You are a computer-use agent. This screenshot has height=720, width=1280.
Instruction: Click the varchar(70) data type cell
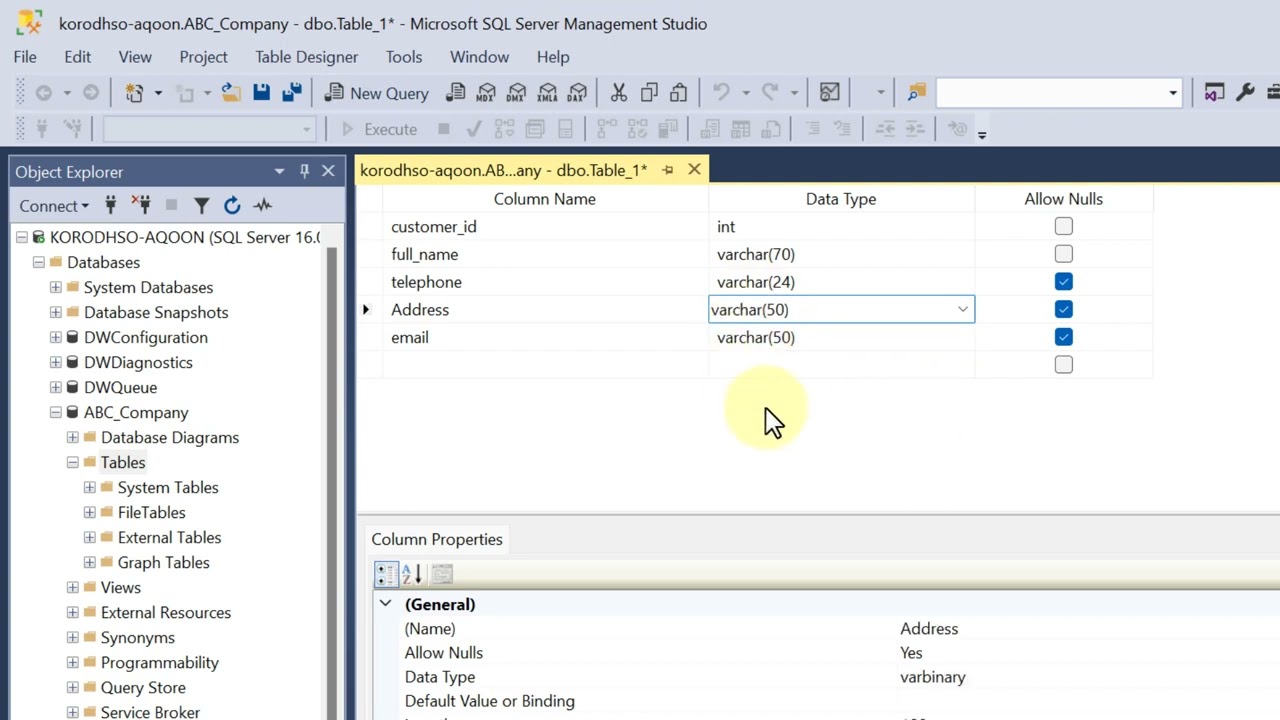coord(841,254)
